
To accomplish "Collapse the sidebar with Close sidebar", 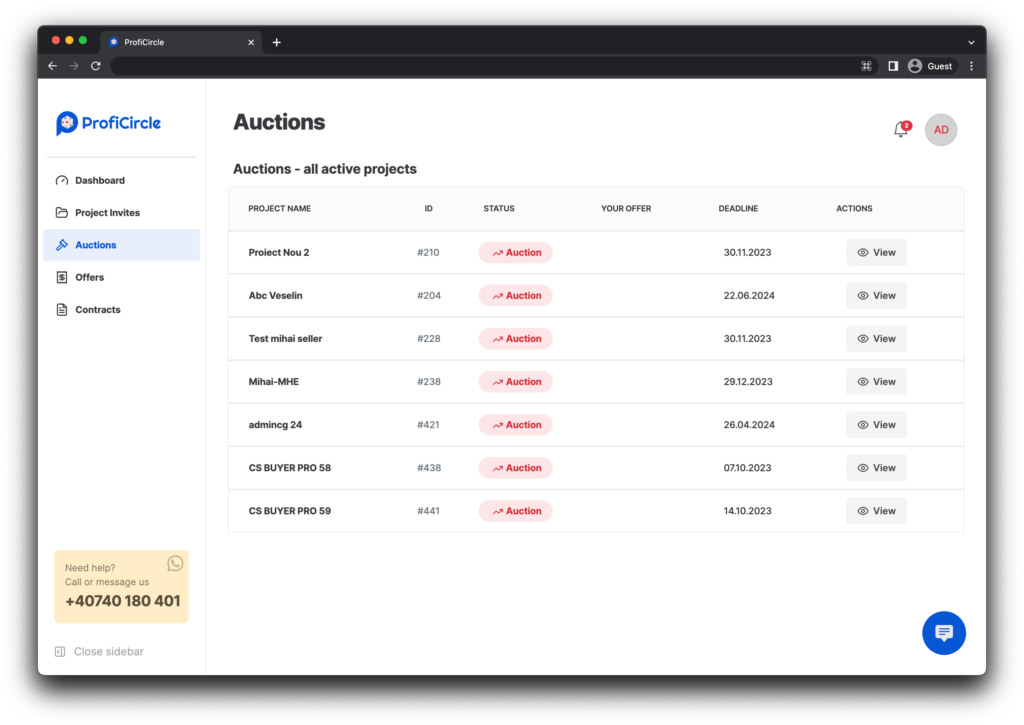I will tap(100, 651).
